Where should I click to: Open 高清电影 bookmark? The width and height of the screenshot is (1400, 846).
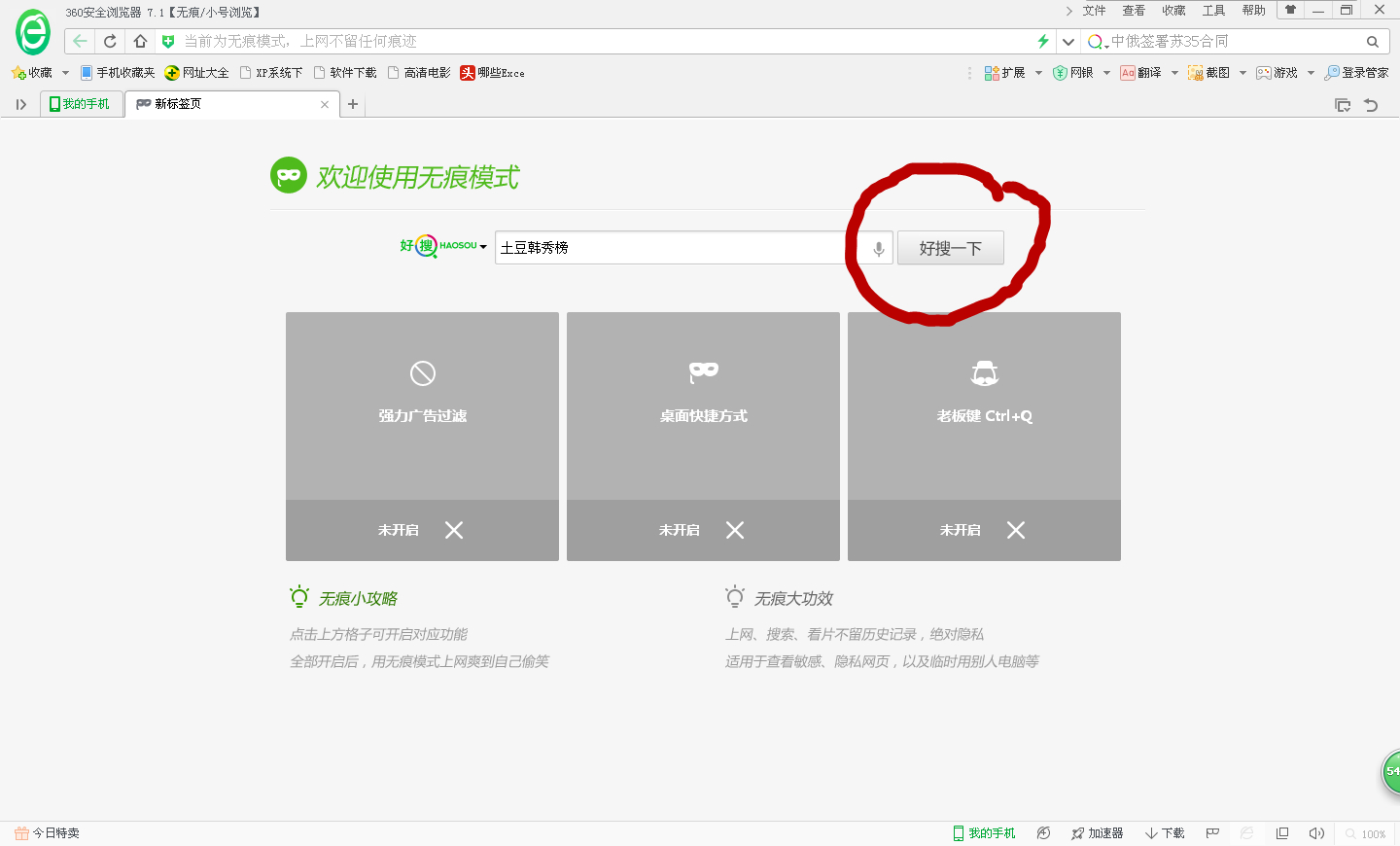pyautogui.click(x=419, y=73)
